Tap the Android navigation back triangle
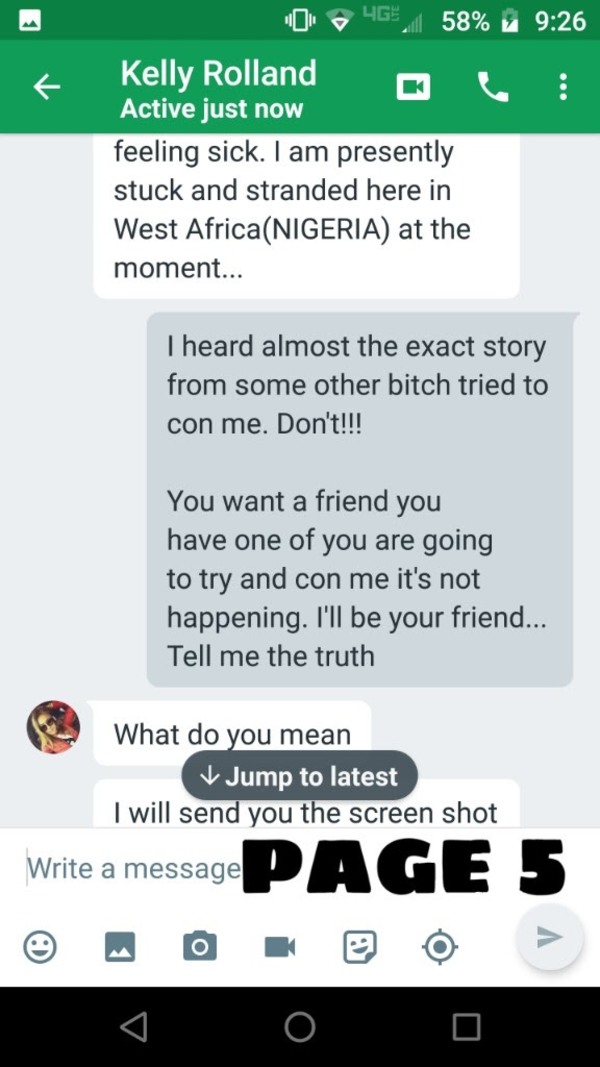Screen dimensions: 600x1067 point(133,1026)
